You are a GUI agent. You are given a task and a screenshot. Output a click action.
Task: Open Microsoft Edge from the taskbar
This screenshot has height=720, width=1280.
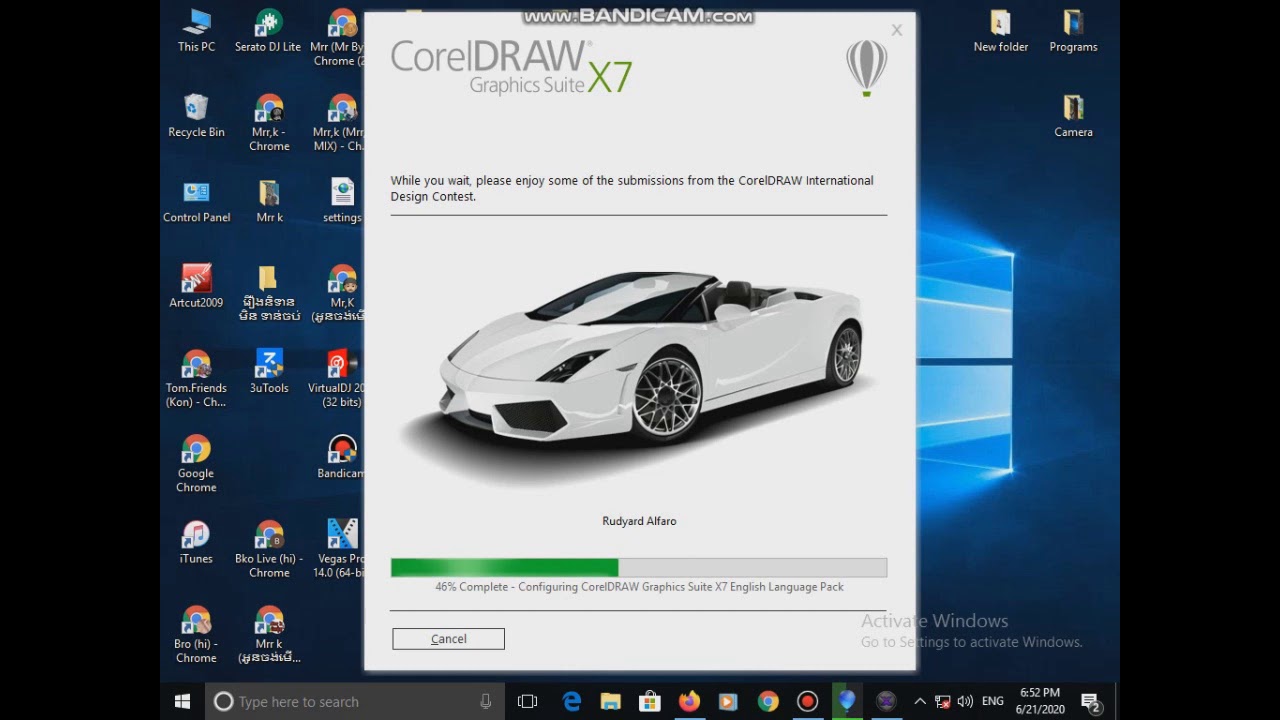click(x=572, y=702)
